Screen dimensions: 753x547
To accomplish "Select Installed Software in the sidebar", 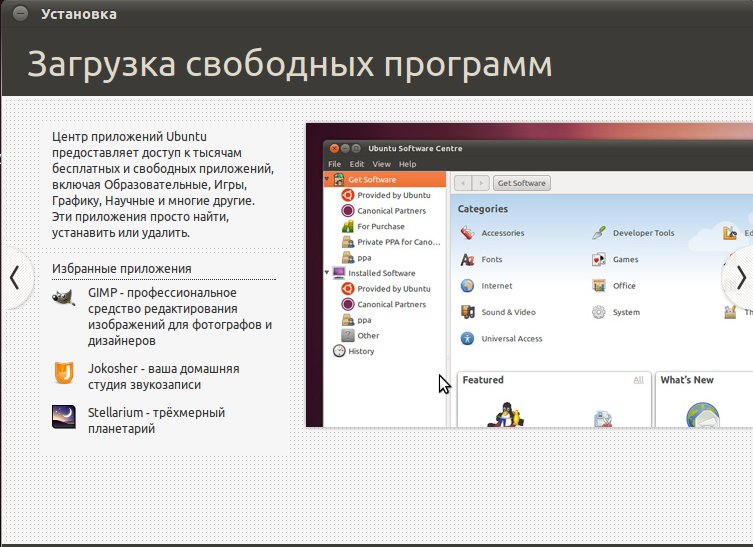I will tap(374, 273).
